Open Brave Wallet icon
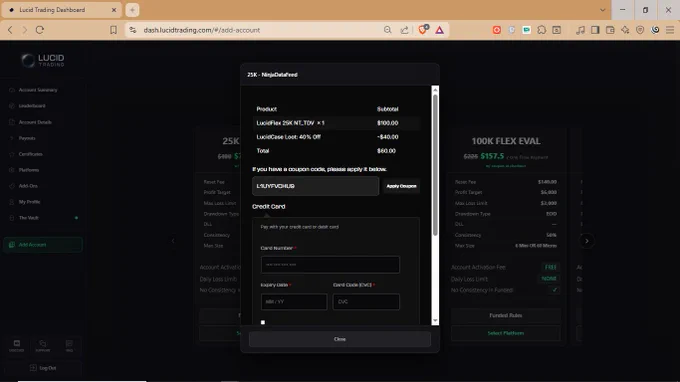 click(x=610, y=30)
